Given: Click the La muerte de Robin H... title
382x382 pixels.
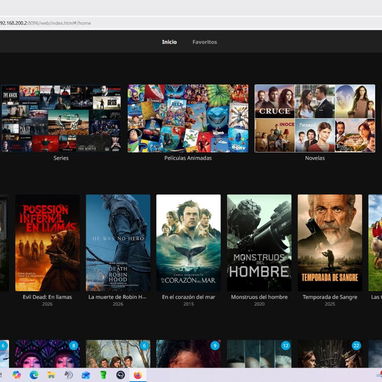Looking at the screenshot, I should pyautogui.click(x=118, y=297).
